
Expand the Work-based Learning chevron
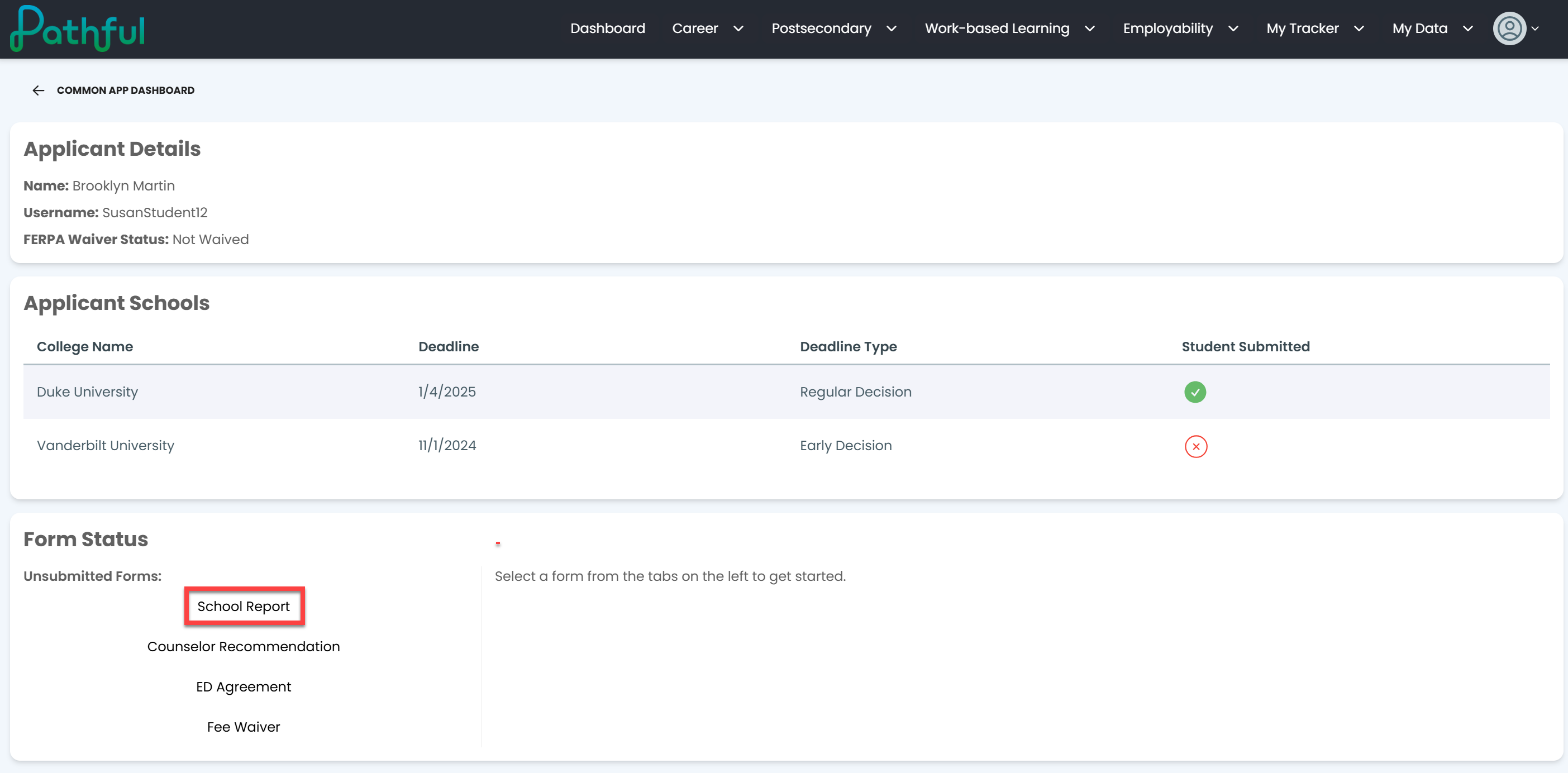click(x=1090, y=28)
